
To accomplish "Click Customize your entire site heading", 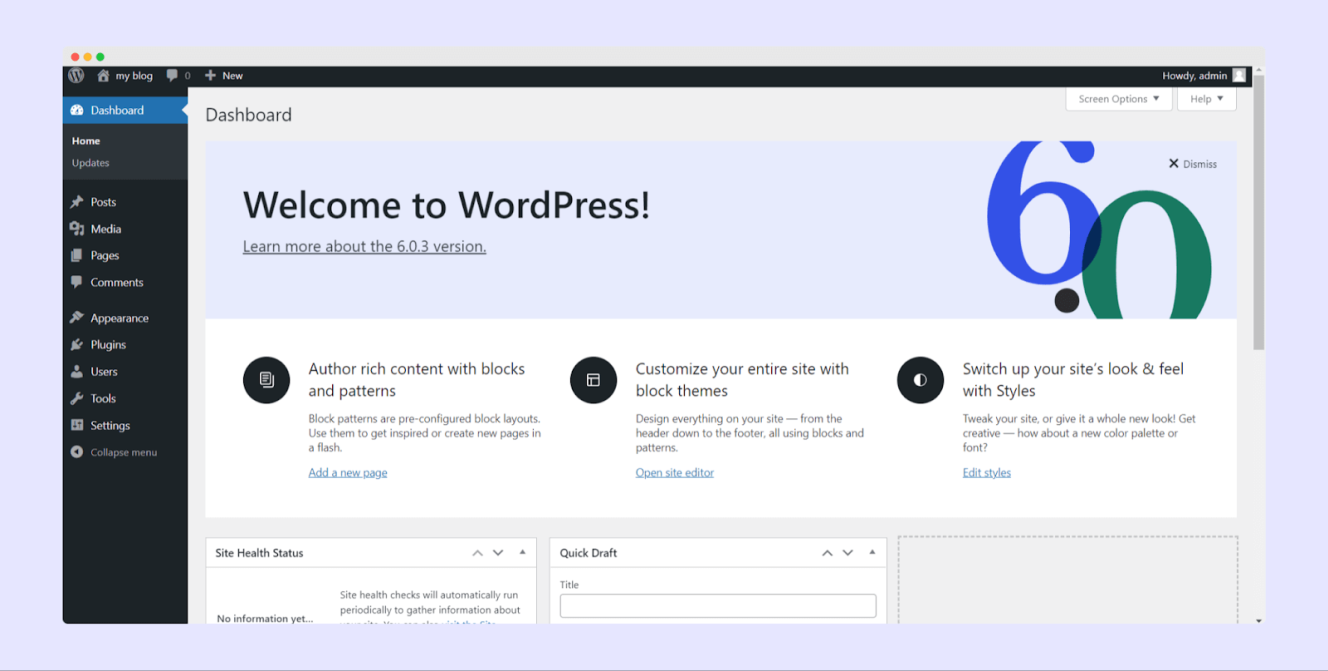I will [743, 380].
